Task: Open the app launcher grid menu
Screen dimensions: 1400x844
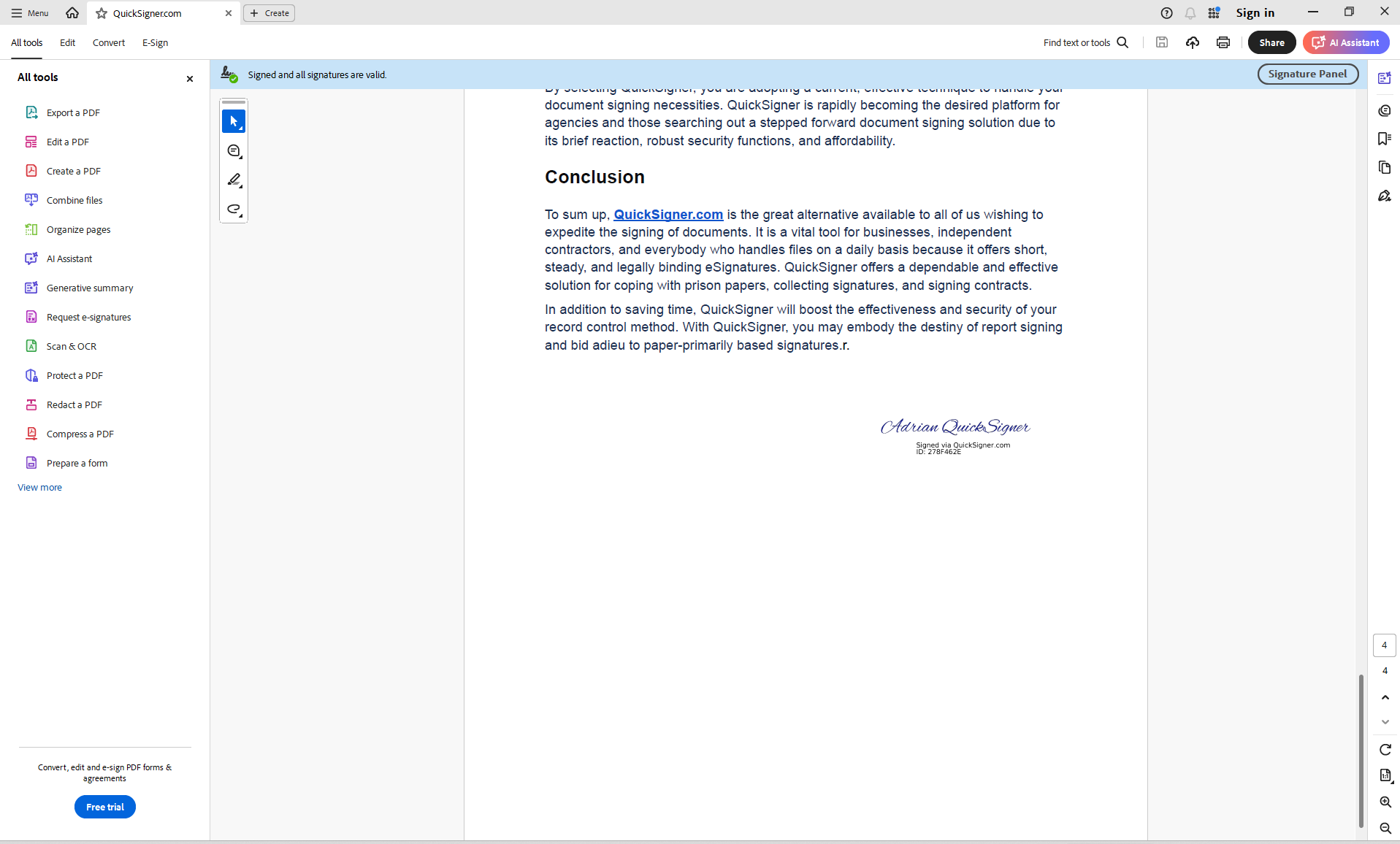Action: (x=1213, y=12)
